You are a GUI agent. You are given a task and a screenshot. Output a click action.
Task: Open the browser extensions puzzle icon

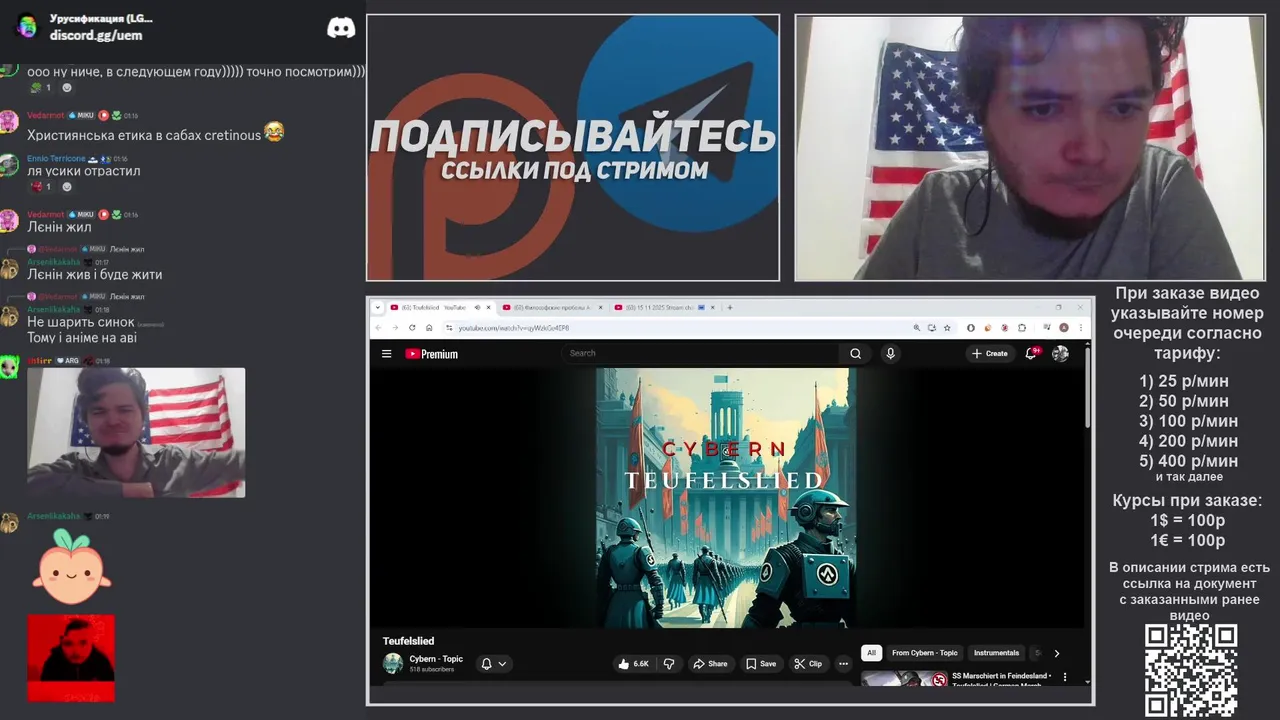1022,327
